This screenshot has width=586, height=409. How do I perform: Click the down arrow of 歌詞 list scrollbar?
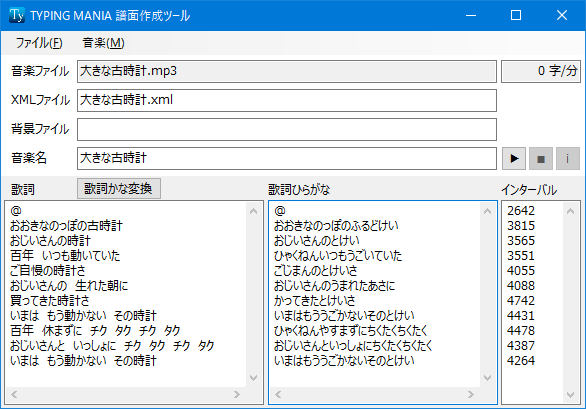coord(253,378)
